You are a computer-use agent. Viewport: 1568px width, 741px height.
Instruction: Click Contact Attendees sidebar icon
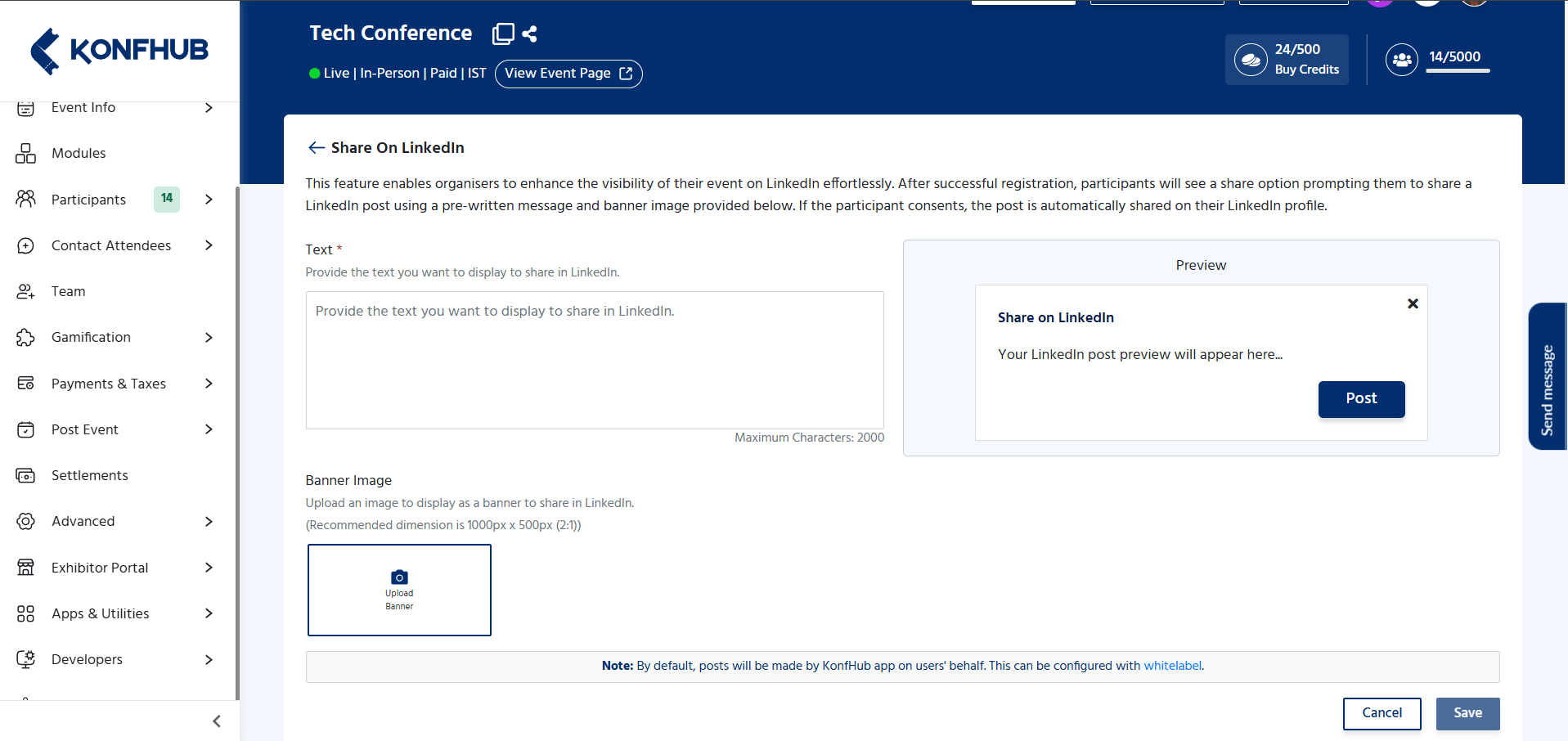(x=26, y=245)
